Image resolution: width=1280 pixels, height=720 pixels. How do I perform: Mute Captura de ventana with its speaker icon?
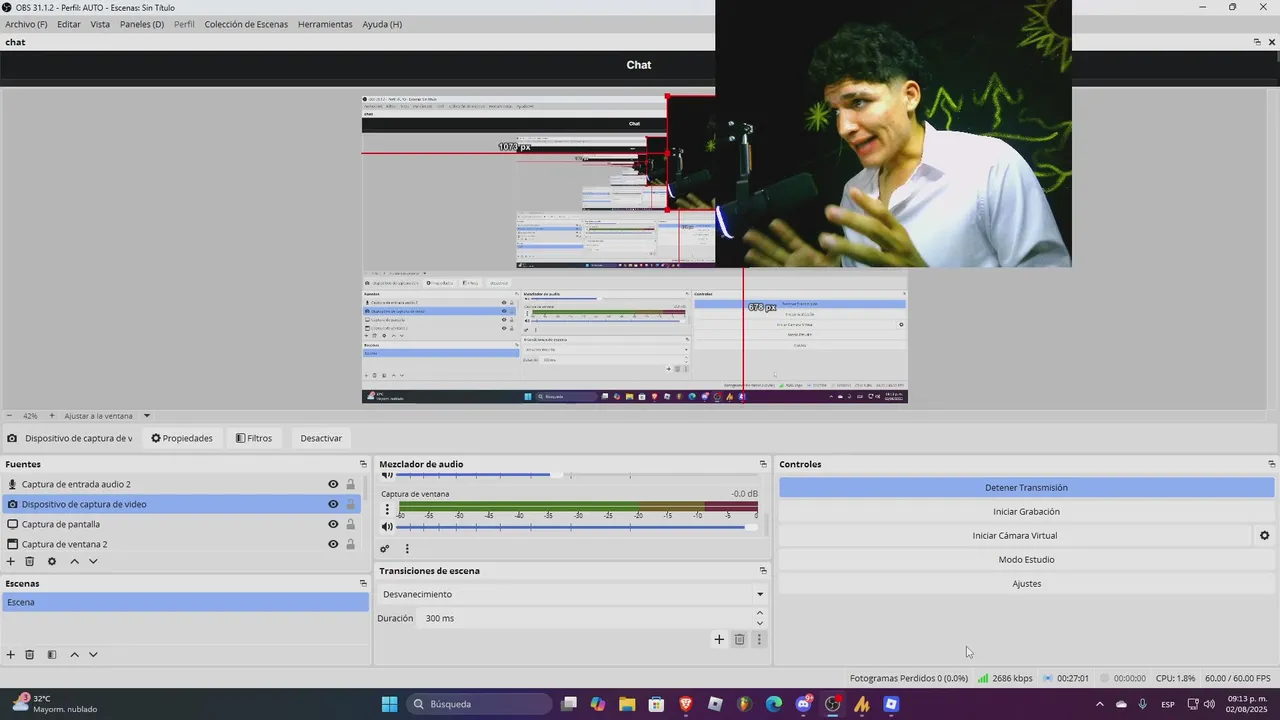(x=387, y=527)
